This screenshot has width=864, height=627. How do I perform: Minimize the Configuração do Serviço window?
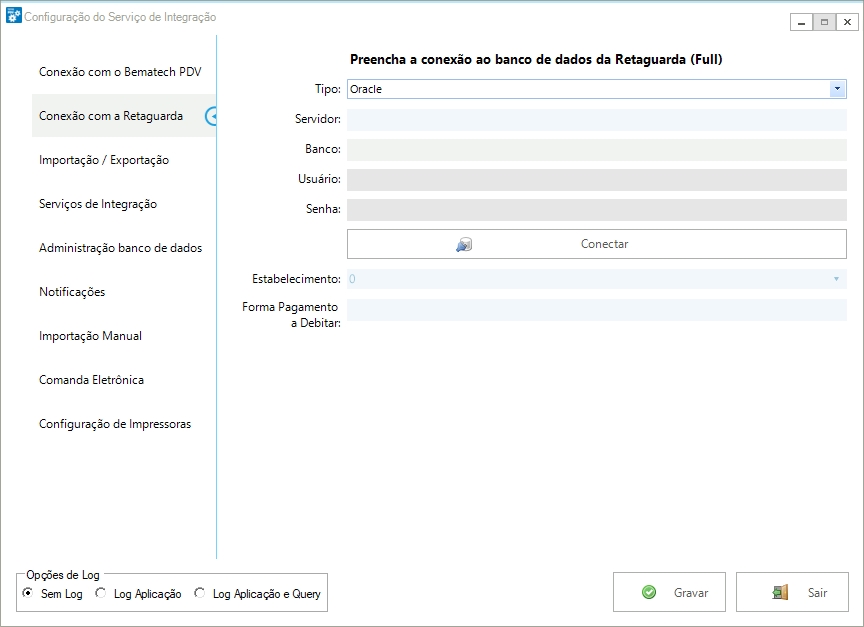pos(801,22)
